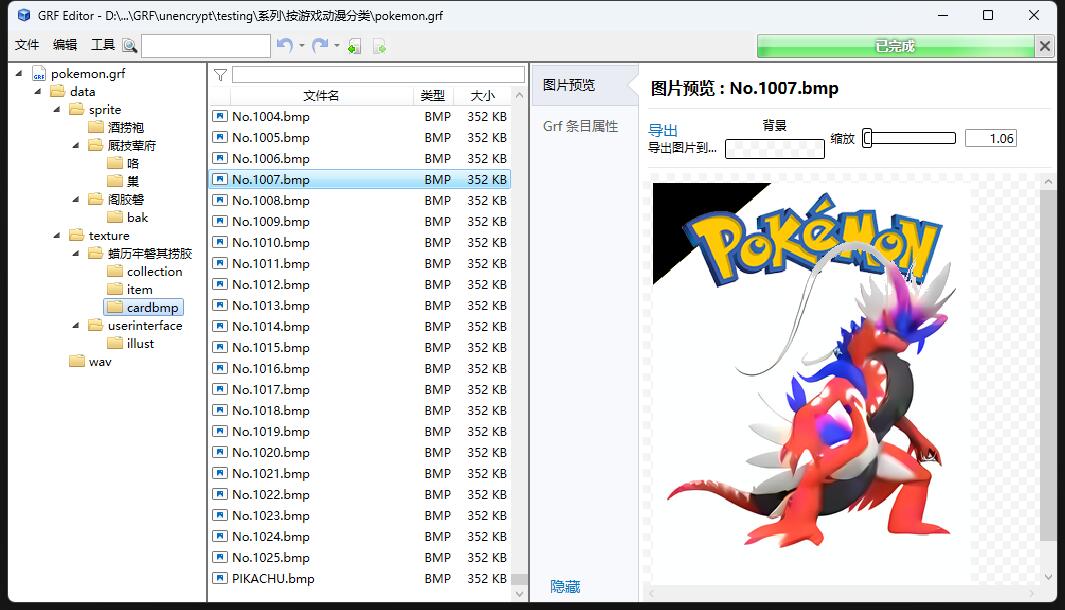Image resolution: width=1065 pixels, height=610 pixels.
Task: Collapse the userinterface folder node
Action: [x=76, y=326]
